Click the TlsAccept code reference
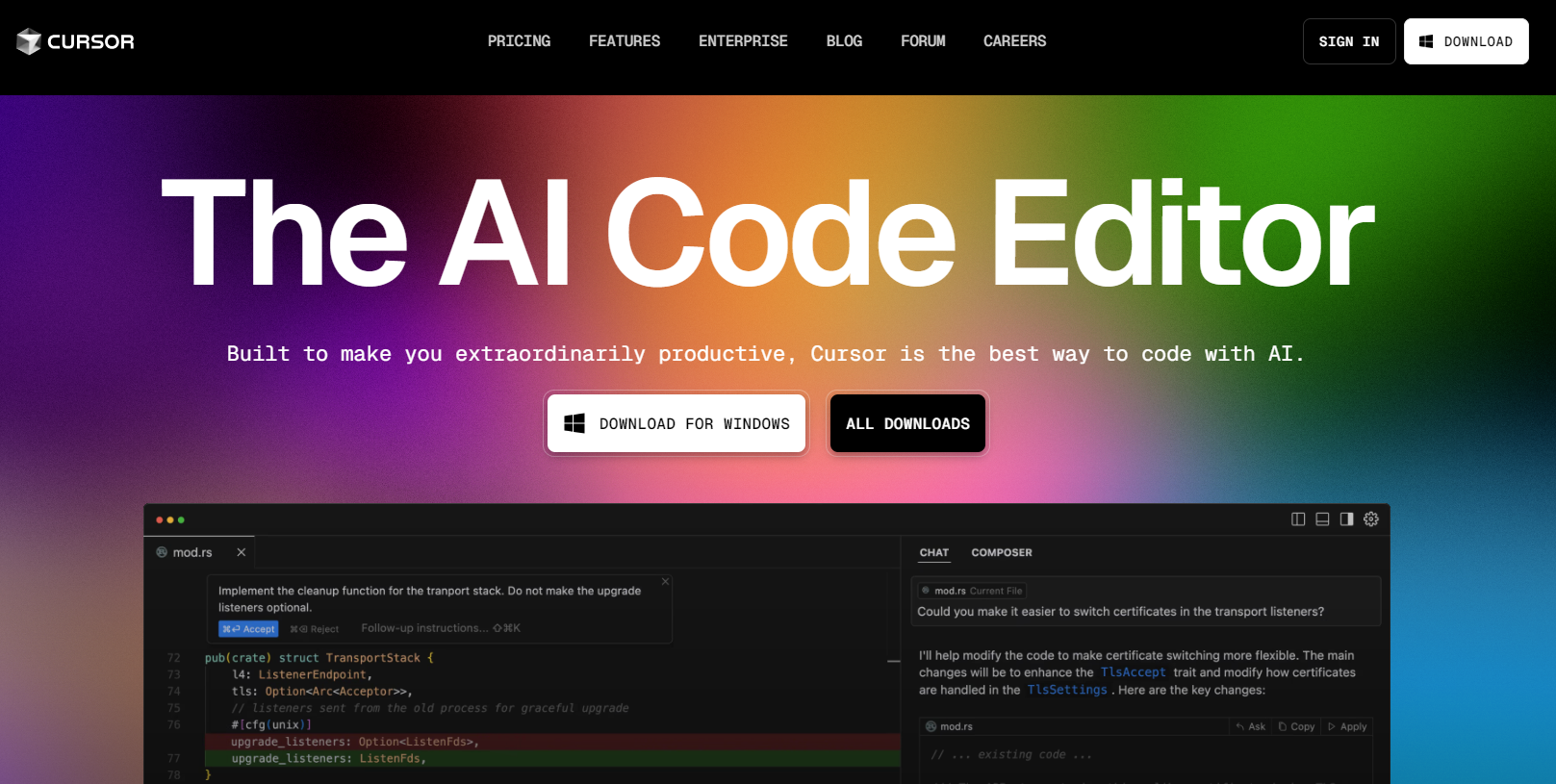Image resolution: width=1556 pixels, height=784 pixels. (x=1133, y=672)
